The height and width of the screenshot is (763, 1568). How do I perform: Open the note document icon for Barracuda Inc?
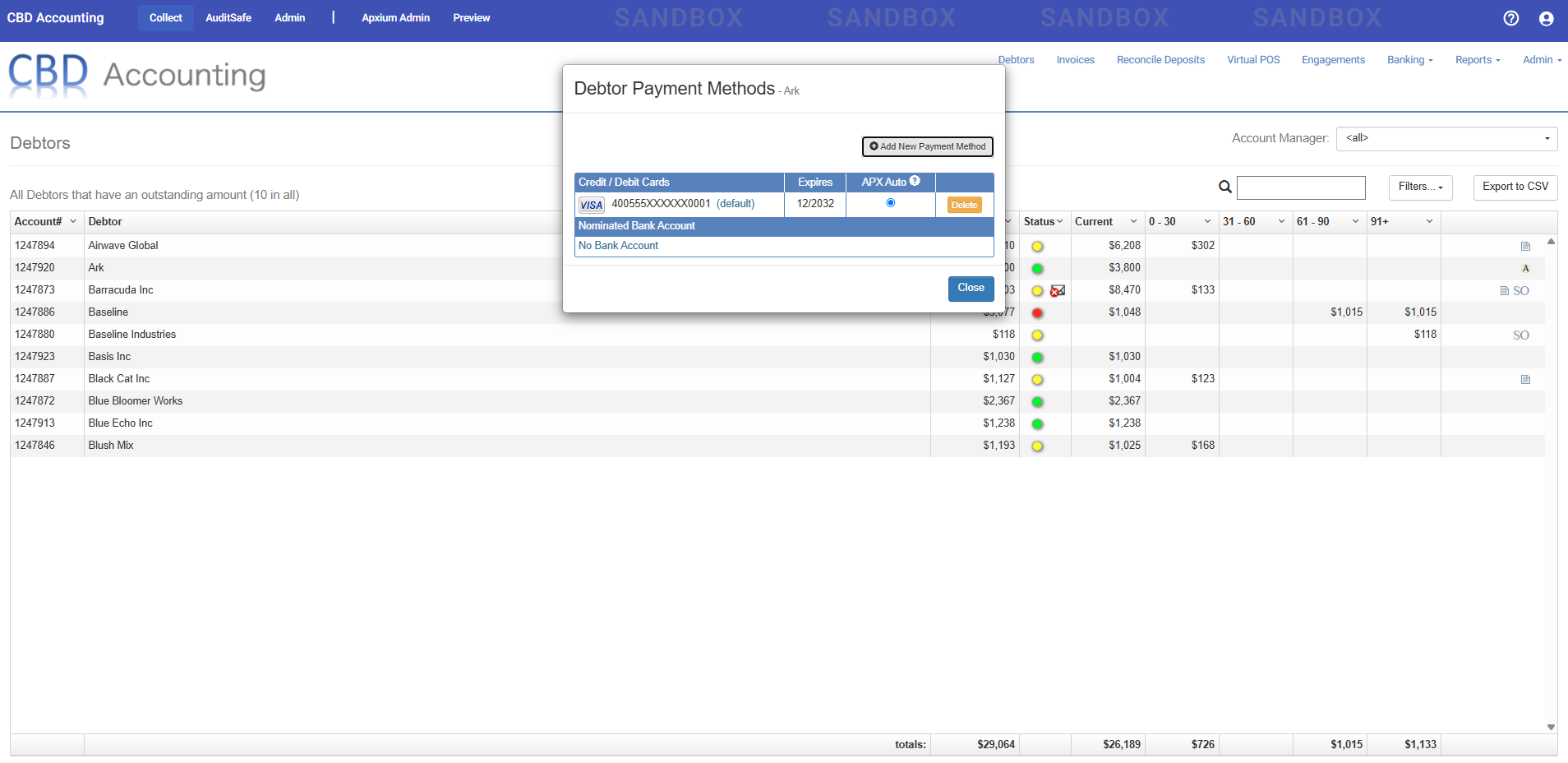click(x=1505, y=290)
